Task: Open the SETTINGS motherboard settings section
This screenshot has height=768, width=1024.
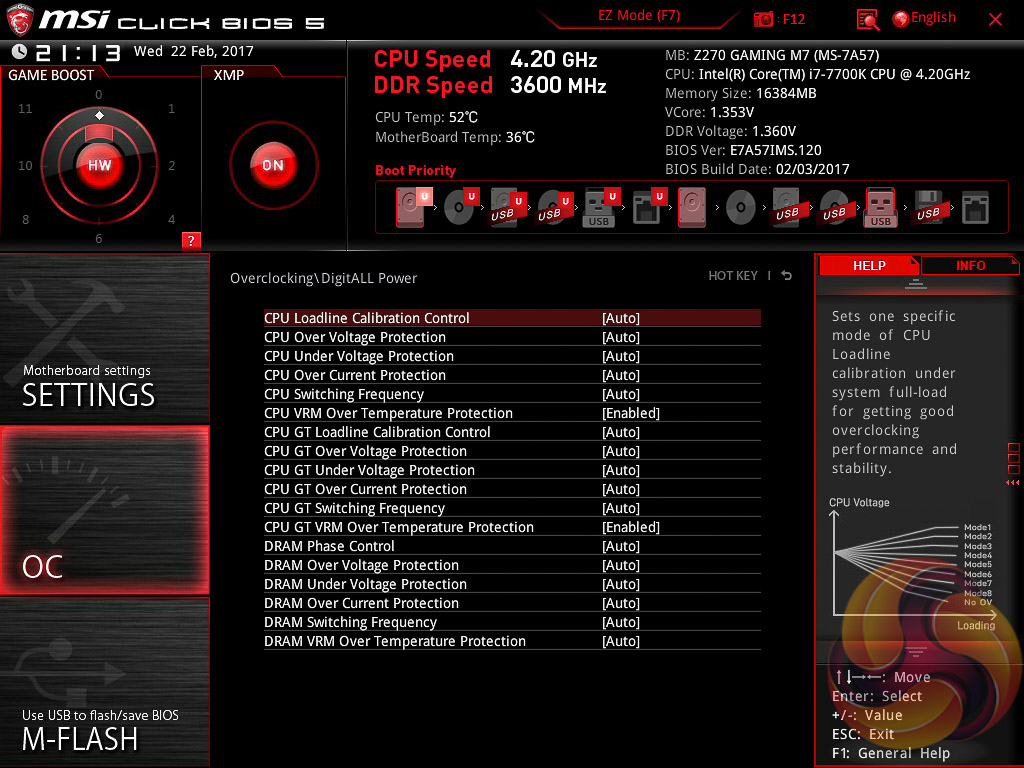Action: [104, 338]
